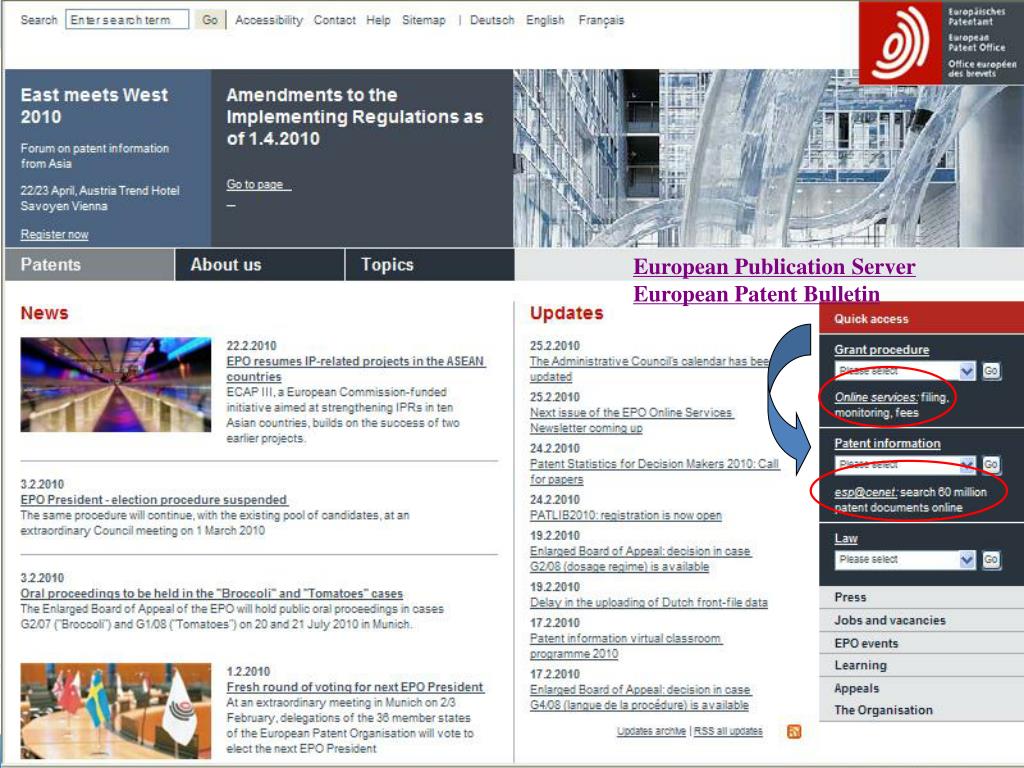Open the Accessibility link

tap(269, 20)
